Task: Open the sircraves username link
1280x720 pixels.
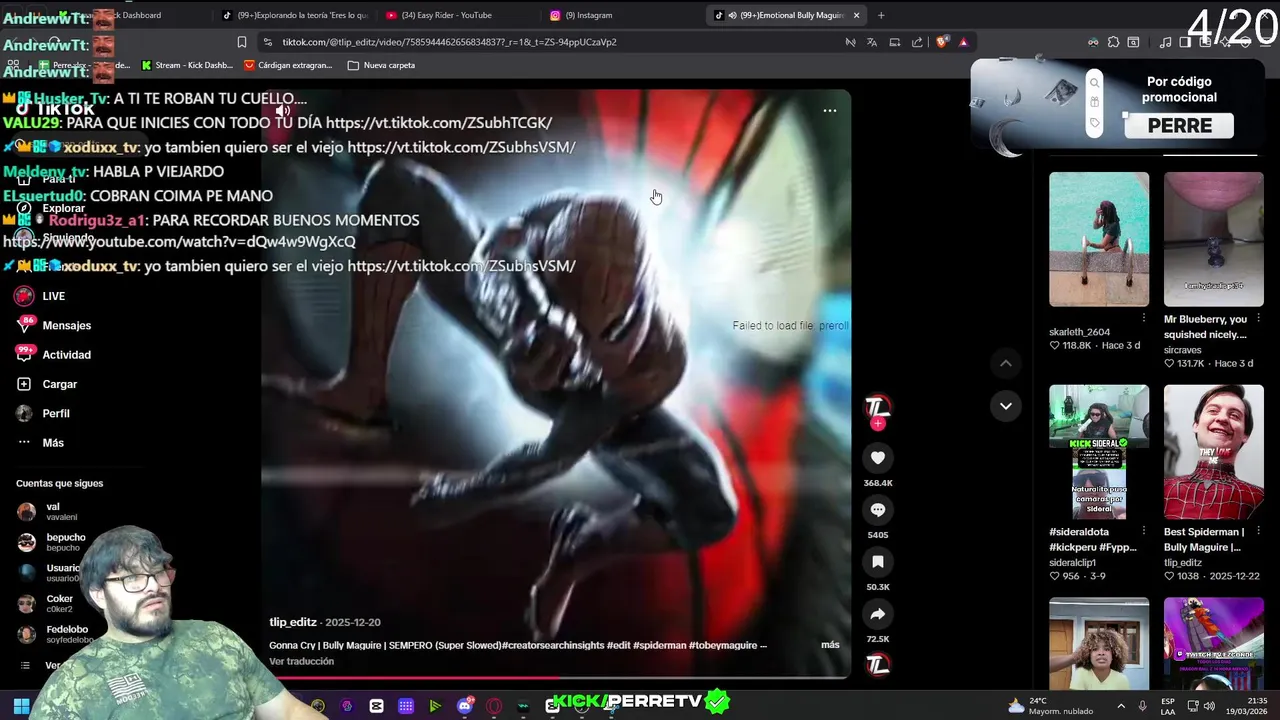Action: pos(1184,350)
